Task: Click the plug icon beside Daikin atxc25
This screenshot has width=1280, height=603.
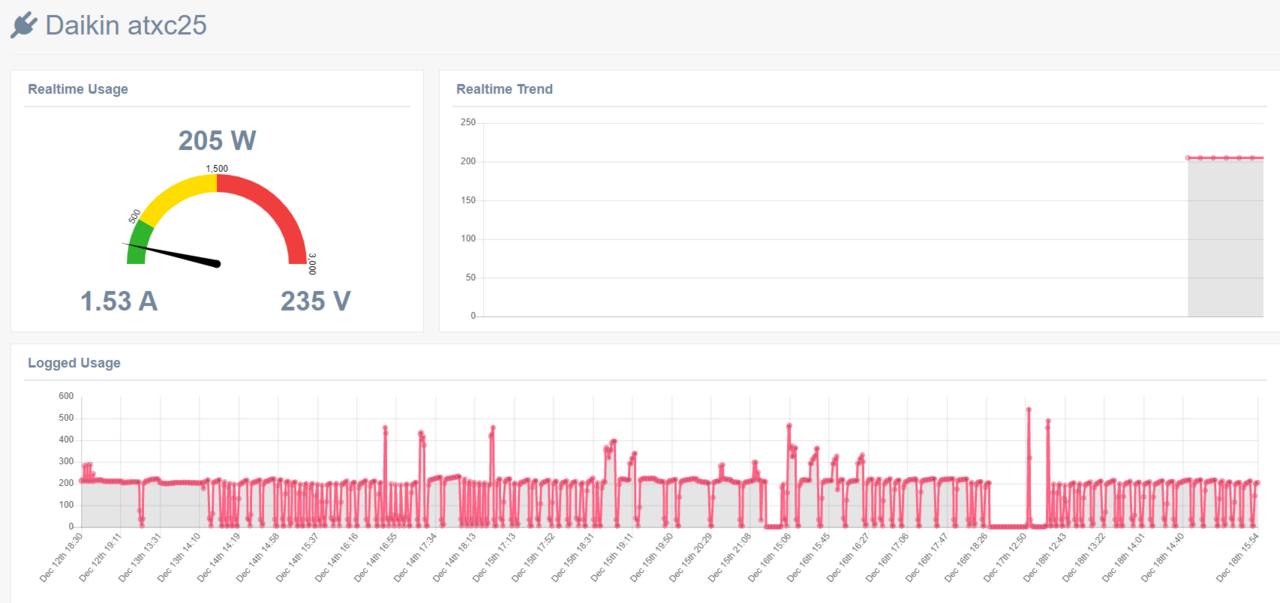Action: coord(24,25)
